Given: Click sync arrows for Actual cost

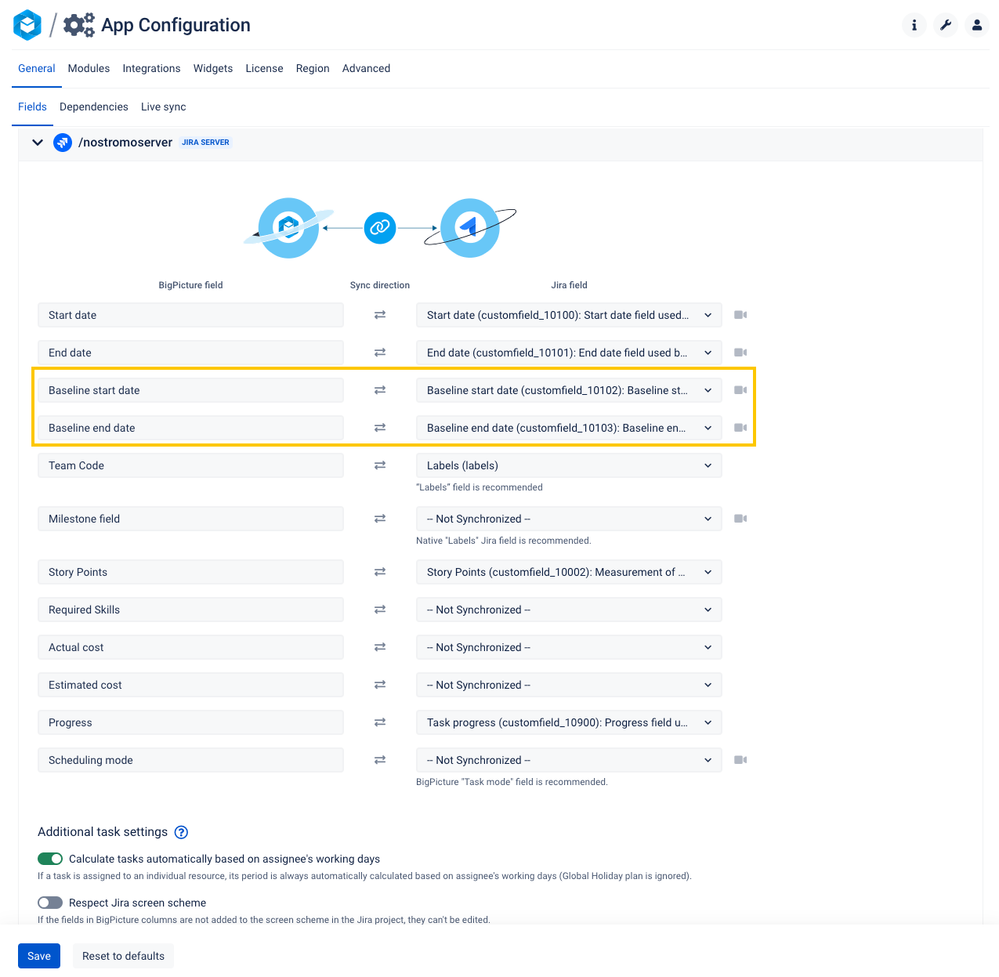Looking at the screenshot, I should [380, 647].
